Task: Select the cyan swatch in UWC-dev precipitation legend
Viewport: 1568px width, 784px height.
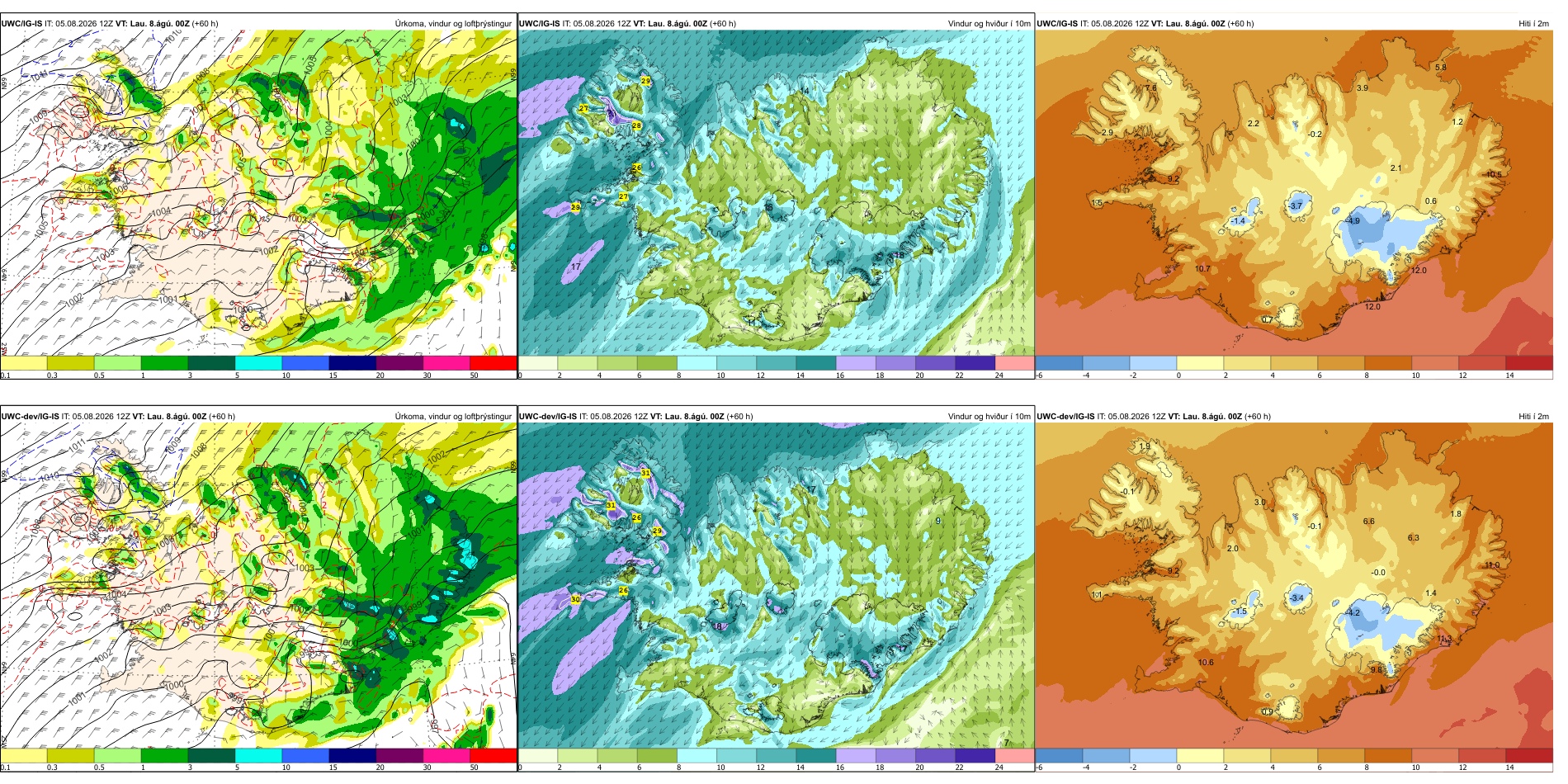Action: click(258, 755)
